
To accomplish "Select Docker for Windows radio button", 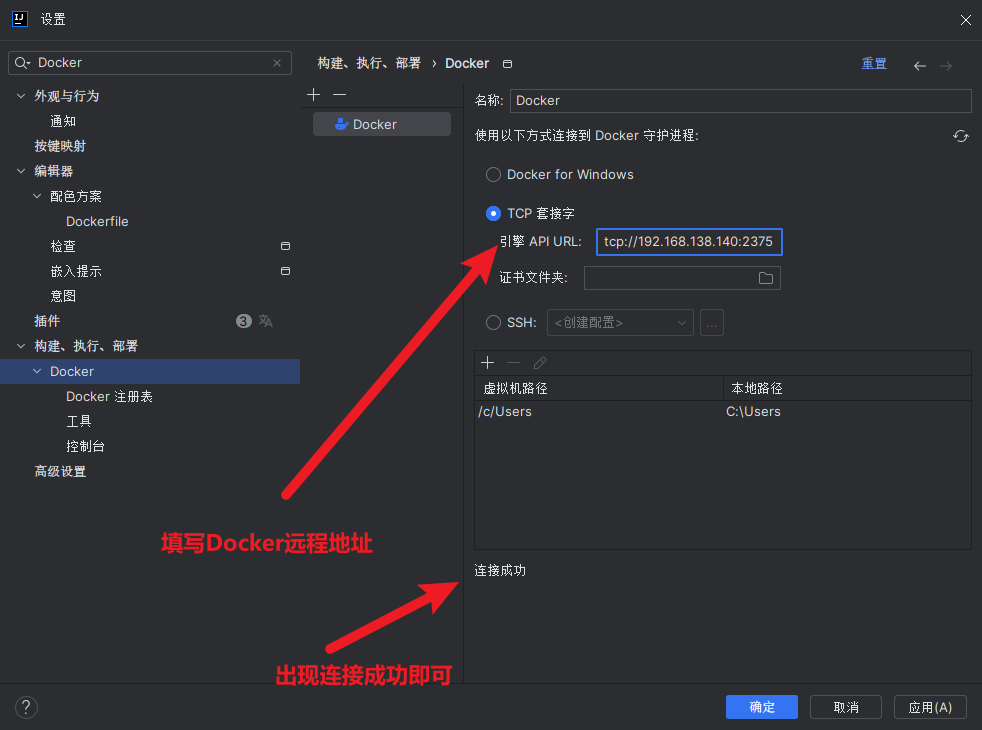I will click(493, 174).
